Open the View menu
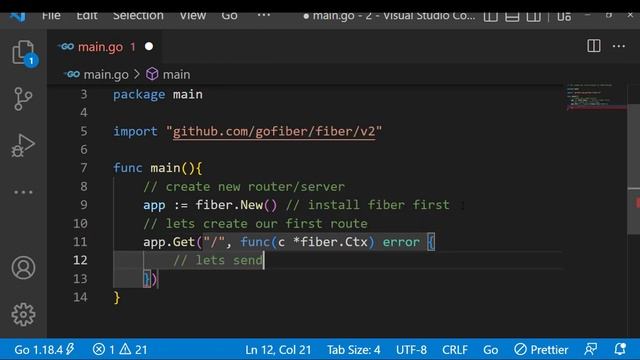 pyautogui.click(x=193, y=16)
